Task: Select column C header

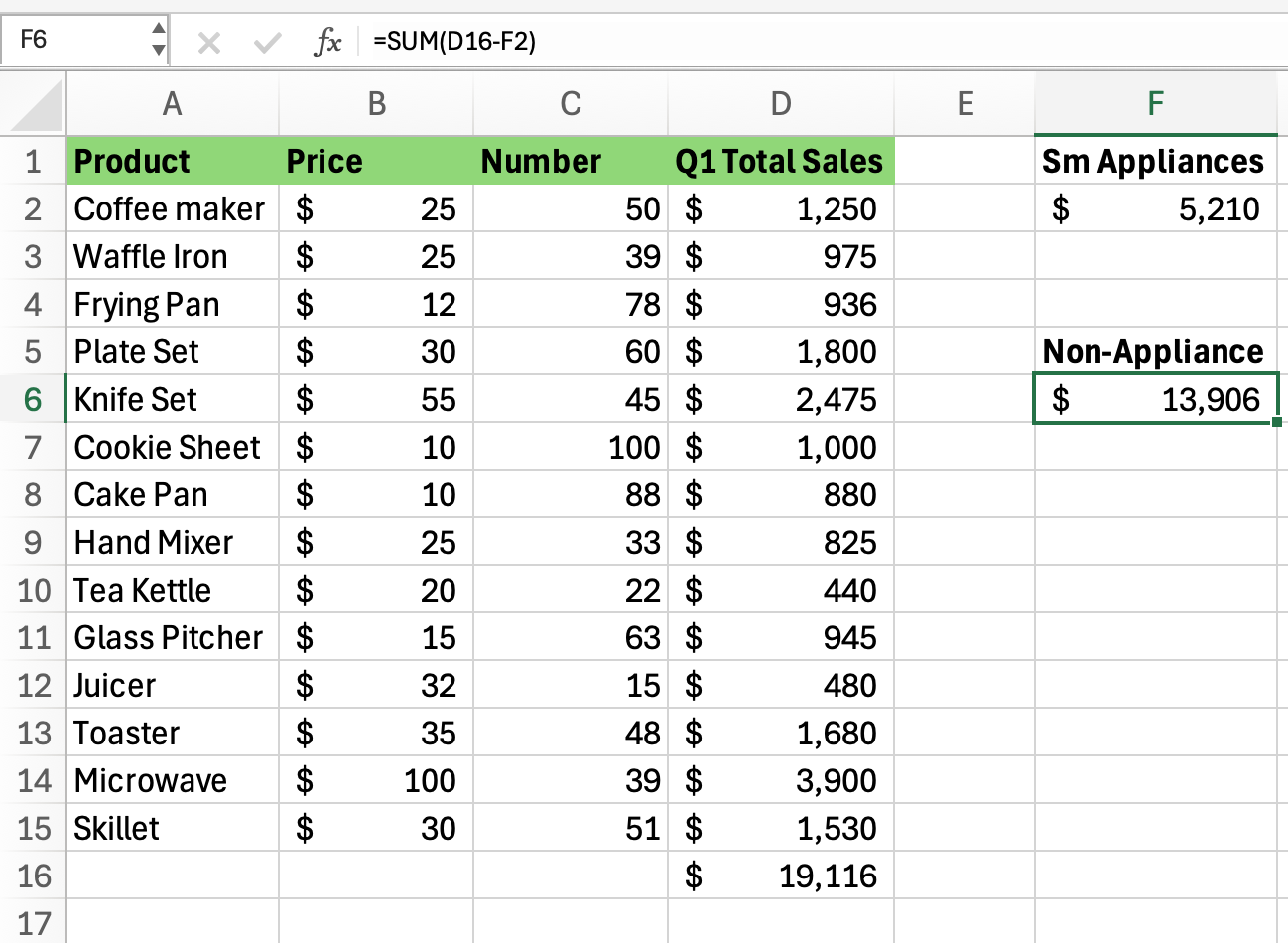Action: pos(571,103)
